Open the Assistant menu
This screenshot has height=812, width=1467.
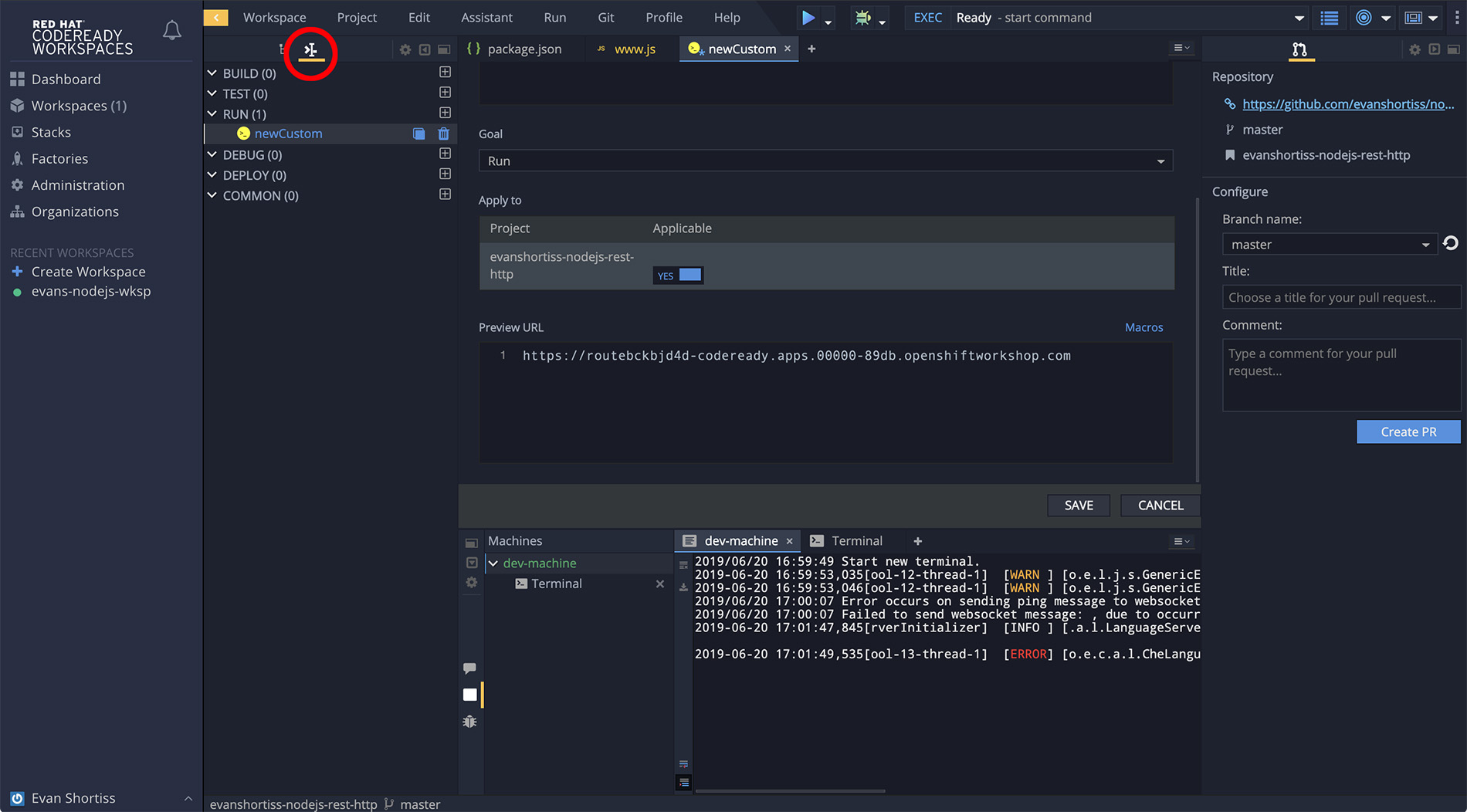pyautogui.click(x=486, y=17)
